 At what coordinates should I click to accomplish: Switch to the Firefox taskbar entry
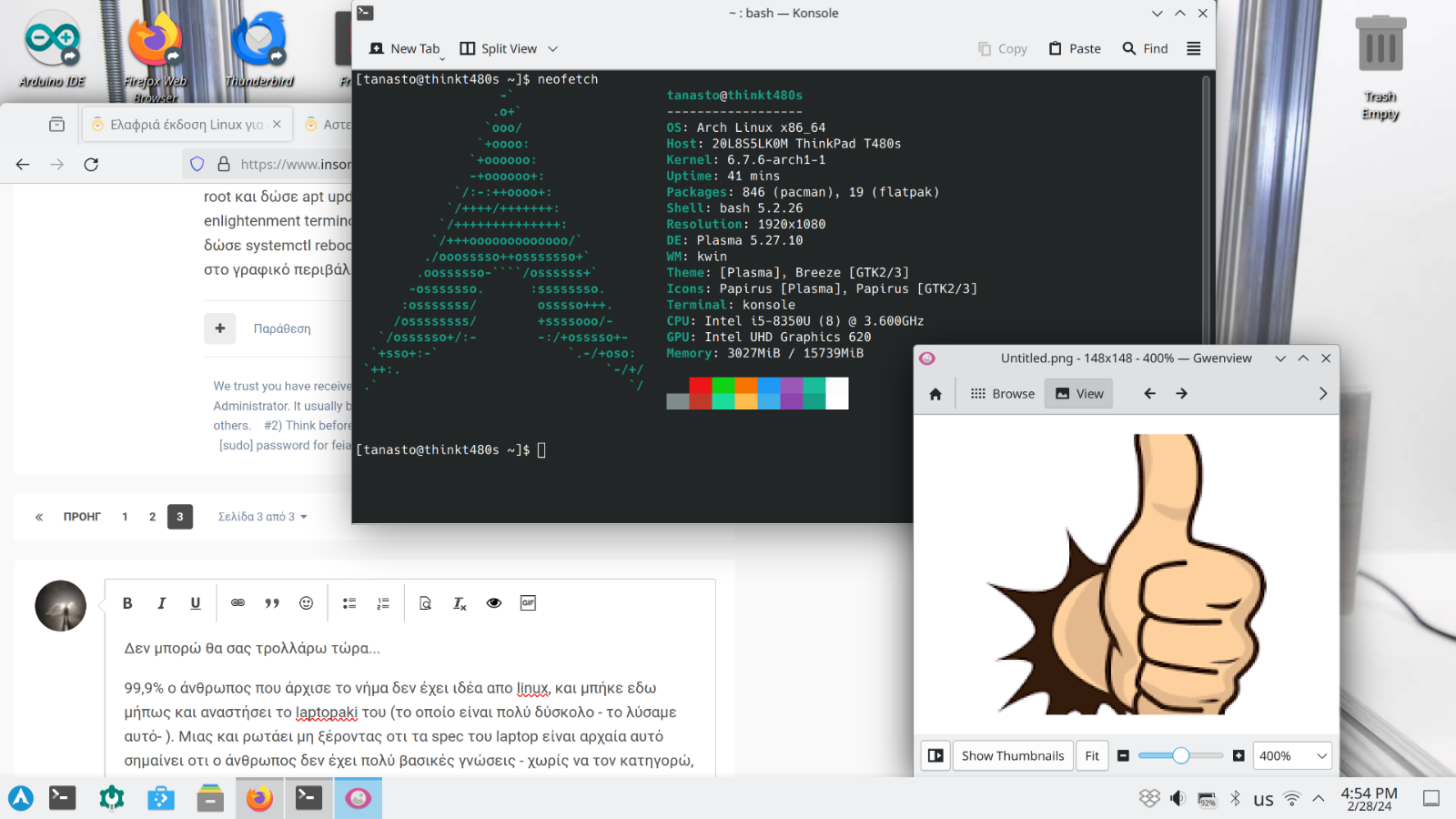[x=259, y=798]
